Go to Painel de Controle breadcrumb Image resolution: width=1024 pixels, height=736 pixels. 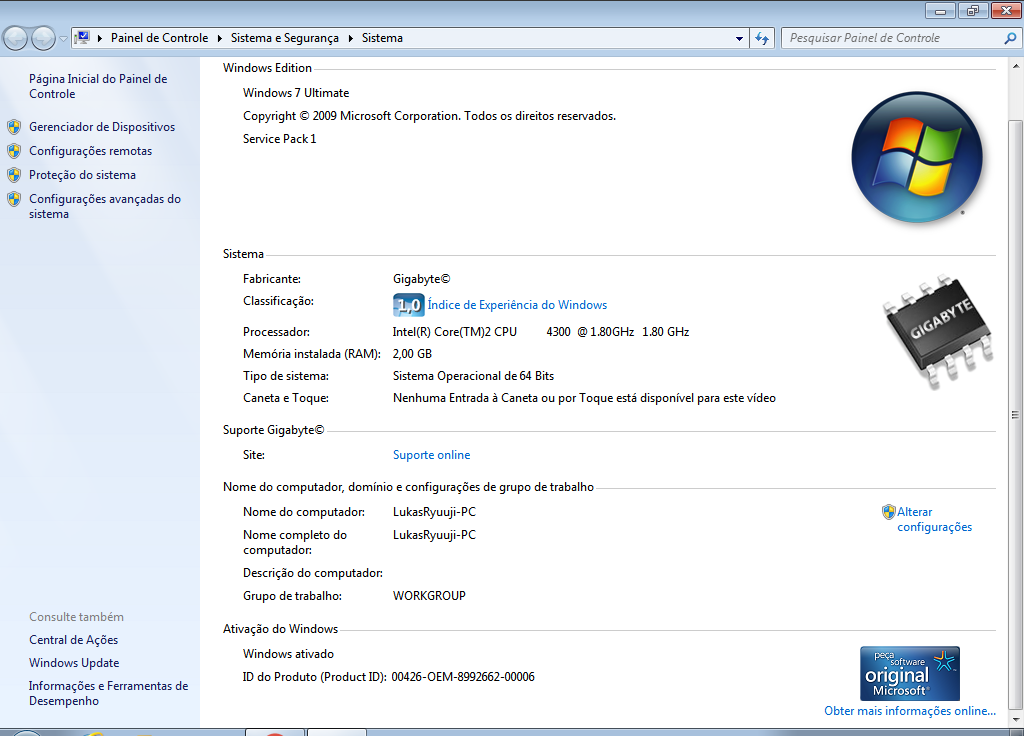pyautogui.click(x=159, y=38)
